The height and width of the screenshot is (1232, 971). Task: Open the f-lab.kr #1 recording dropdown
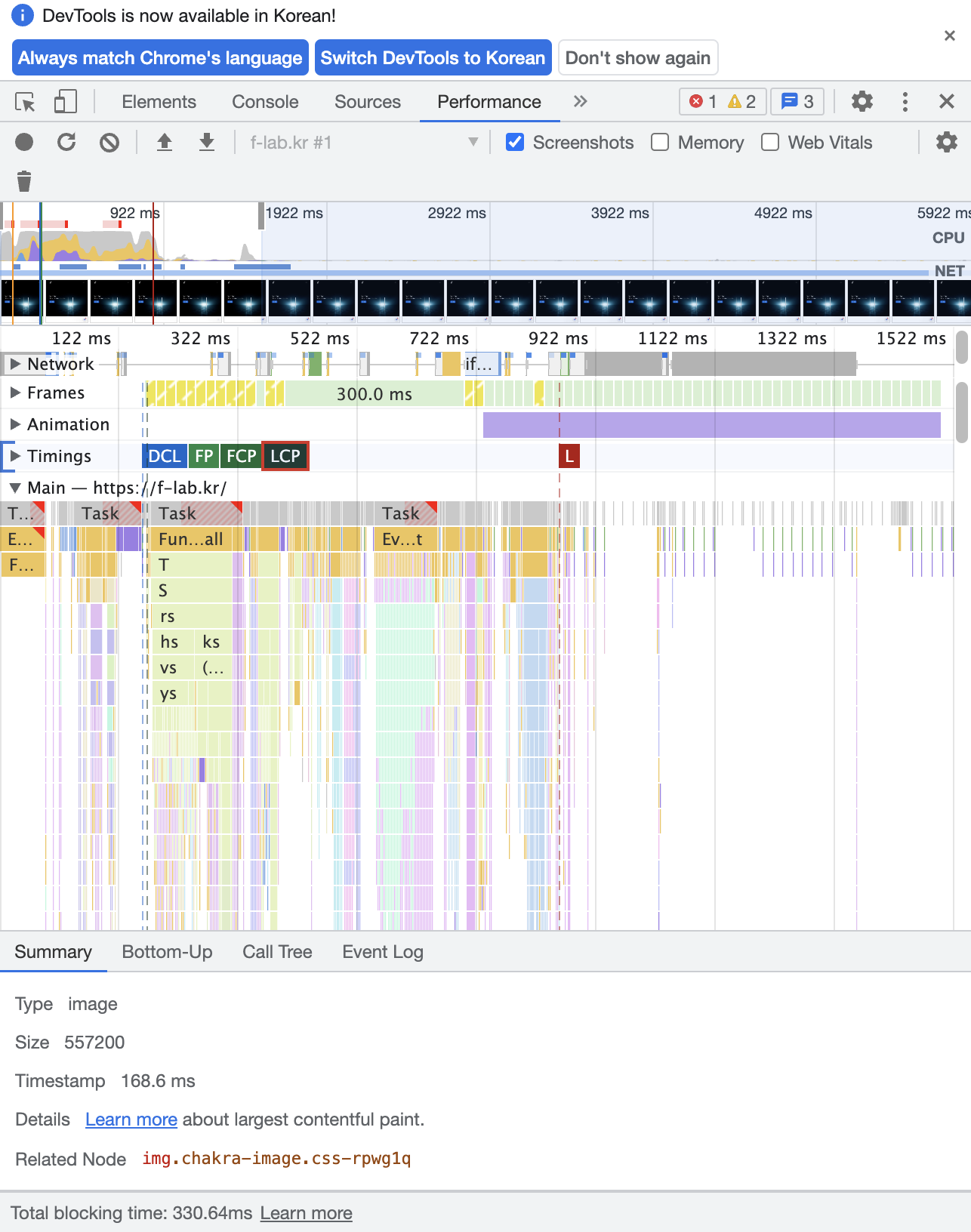(x=364, y=142)
